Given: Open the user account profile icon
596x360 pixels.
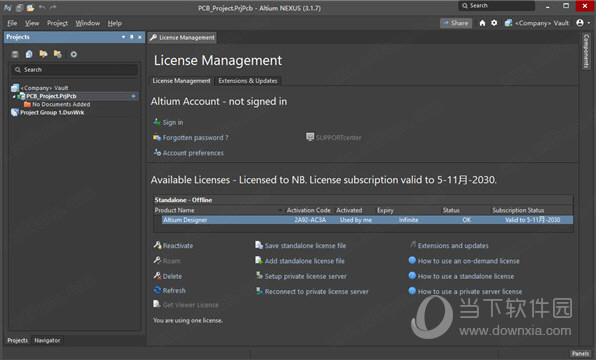Looking at the screenshot, I should [580, 23].
